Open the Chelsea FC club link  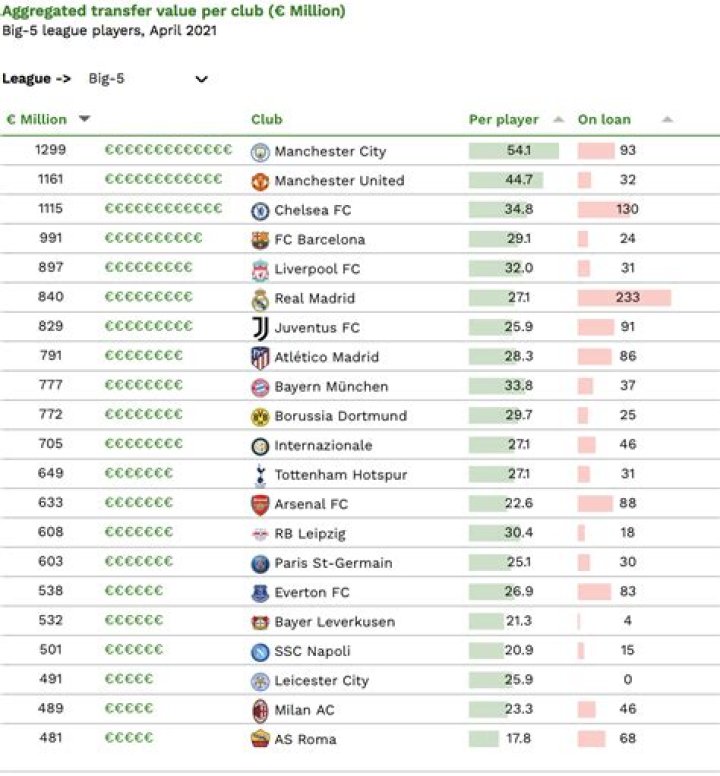tap(313, 211)
